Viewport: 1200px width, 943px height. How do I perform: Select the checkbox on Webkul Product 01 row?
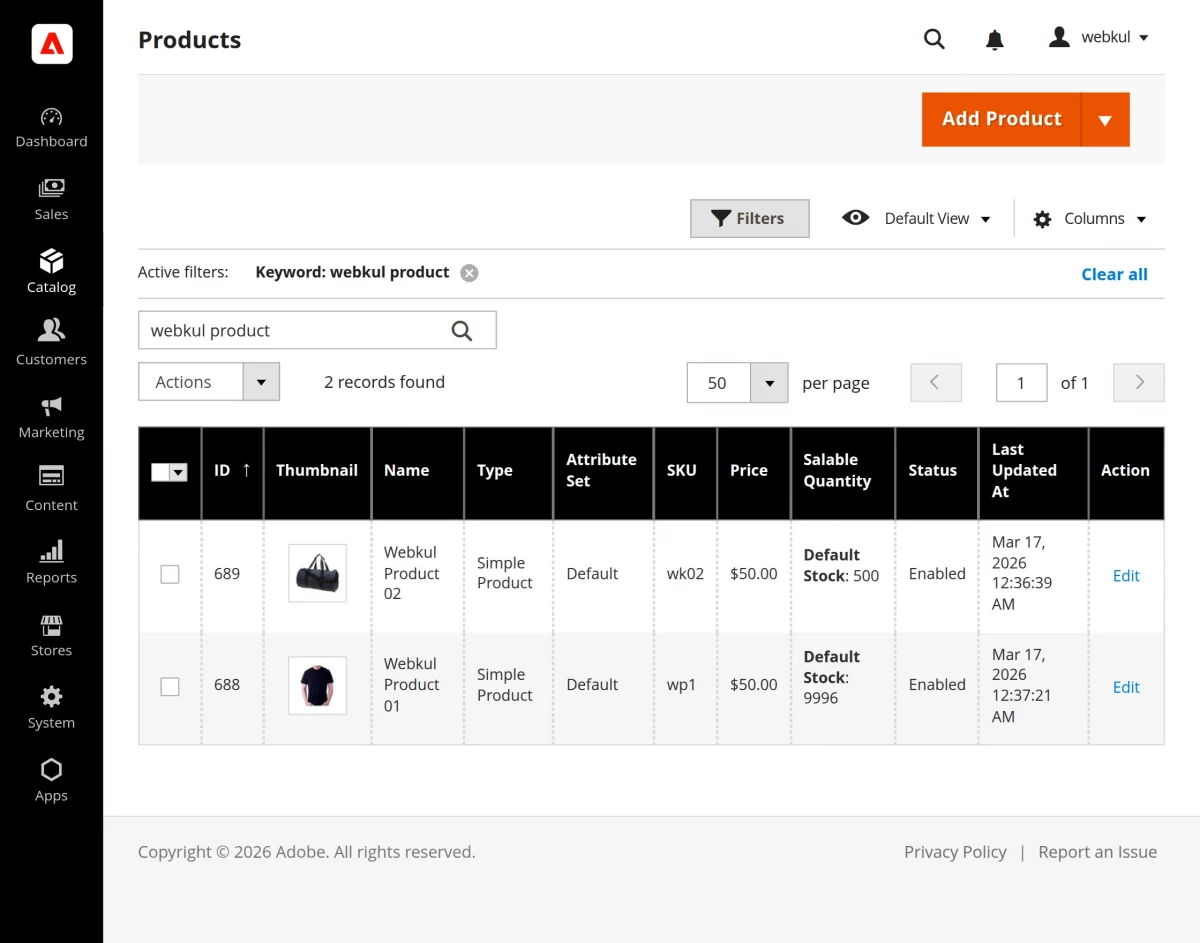[x=169, y=685]
